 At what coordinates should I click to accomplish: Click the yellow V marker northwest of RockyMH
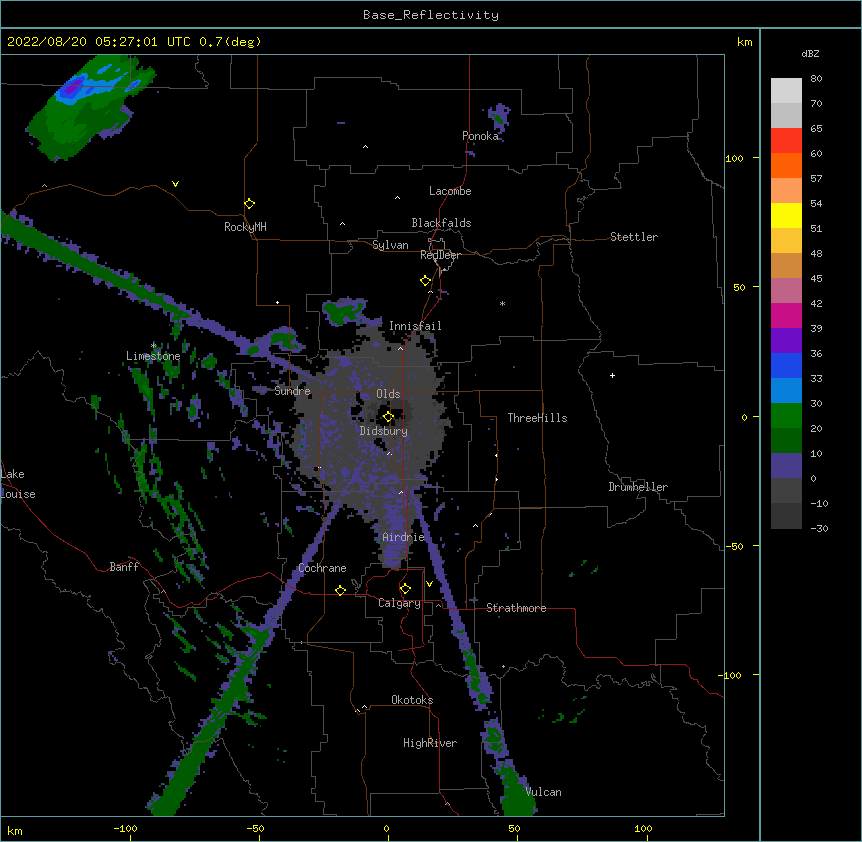click(175, 184)
